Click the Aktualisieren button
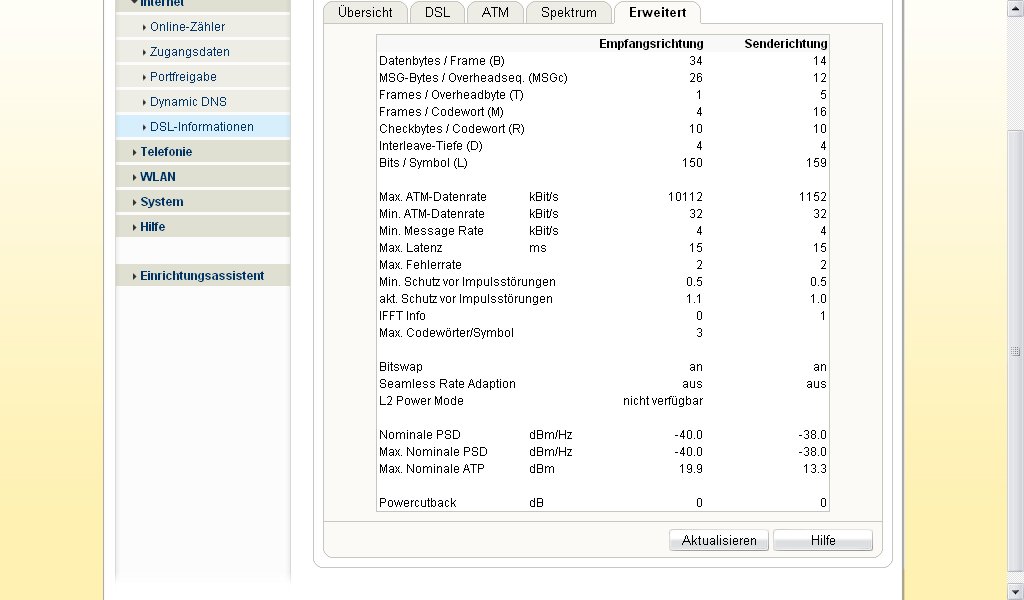The width and height of the screenshot is (1024, 600). (719, 541)
